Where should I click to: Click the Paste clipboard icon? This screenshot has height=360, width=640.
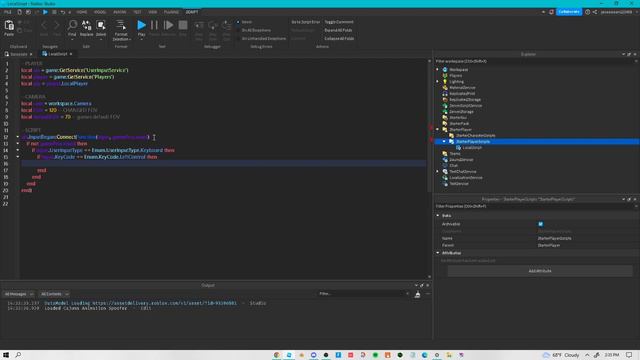click(x=9, y=26)
